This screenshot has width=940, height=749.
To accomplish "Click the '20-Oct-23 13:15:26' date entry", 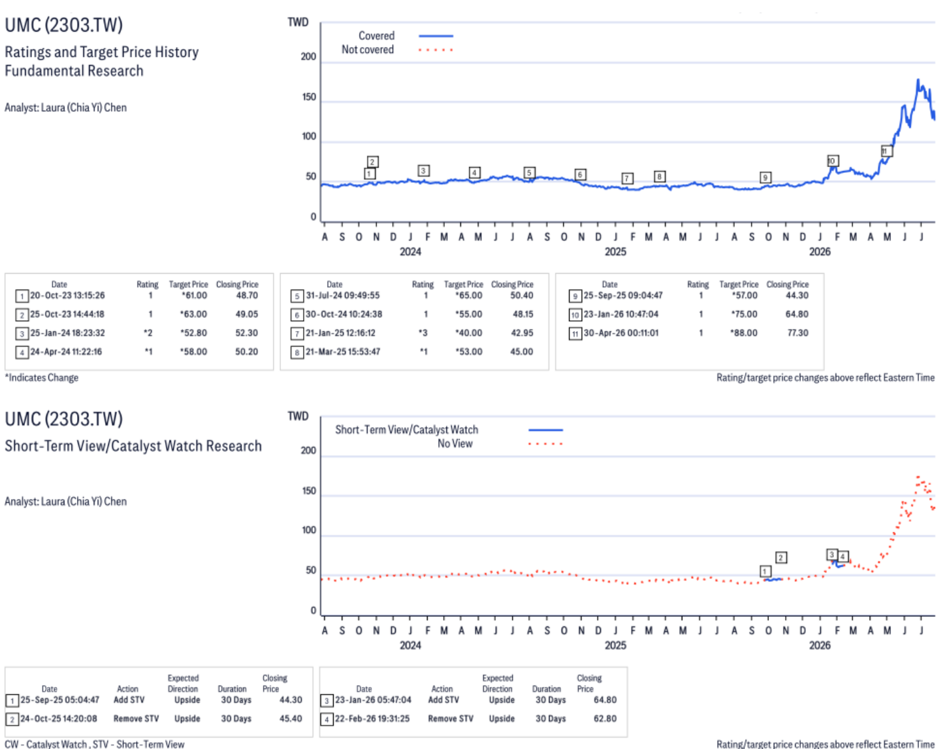I will pos(67,296).
